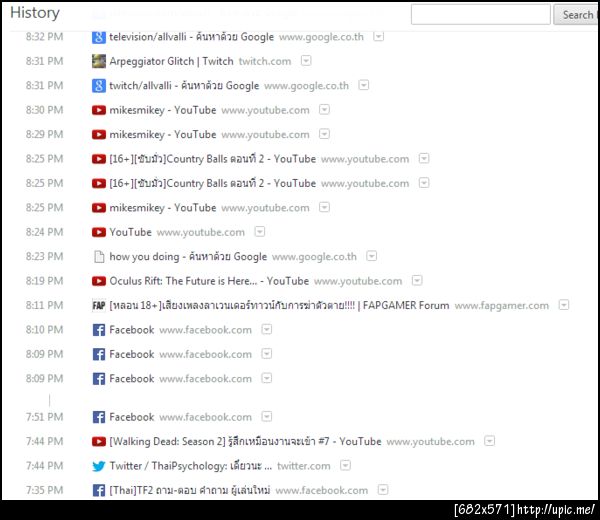Image resolution: width=600 pixels, height=520 pixels.
Task: Click Facebook icon beside [Thai]TF2 entry
Action: click(x=99, y=490)
